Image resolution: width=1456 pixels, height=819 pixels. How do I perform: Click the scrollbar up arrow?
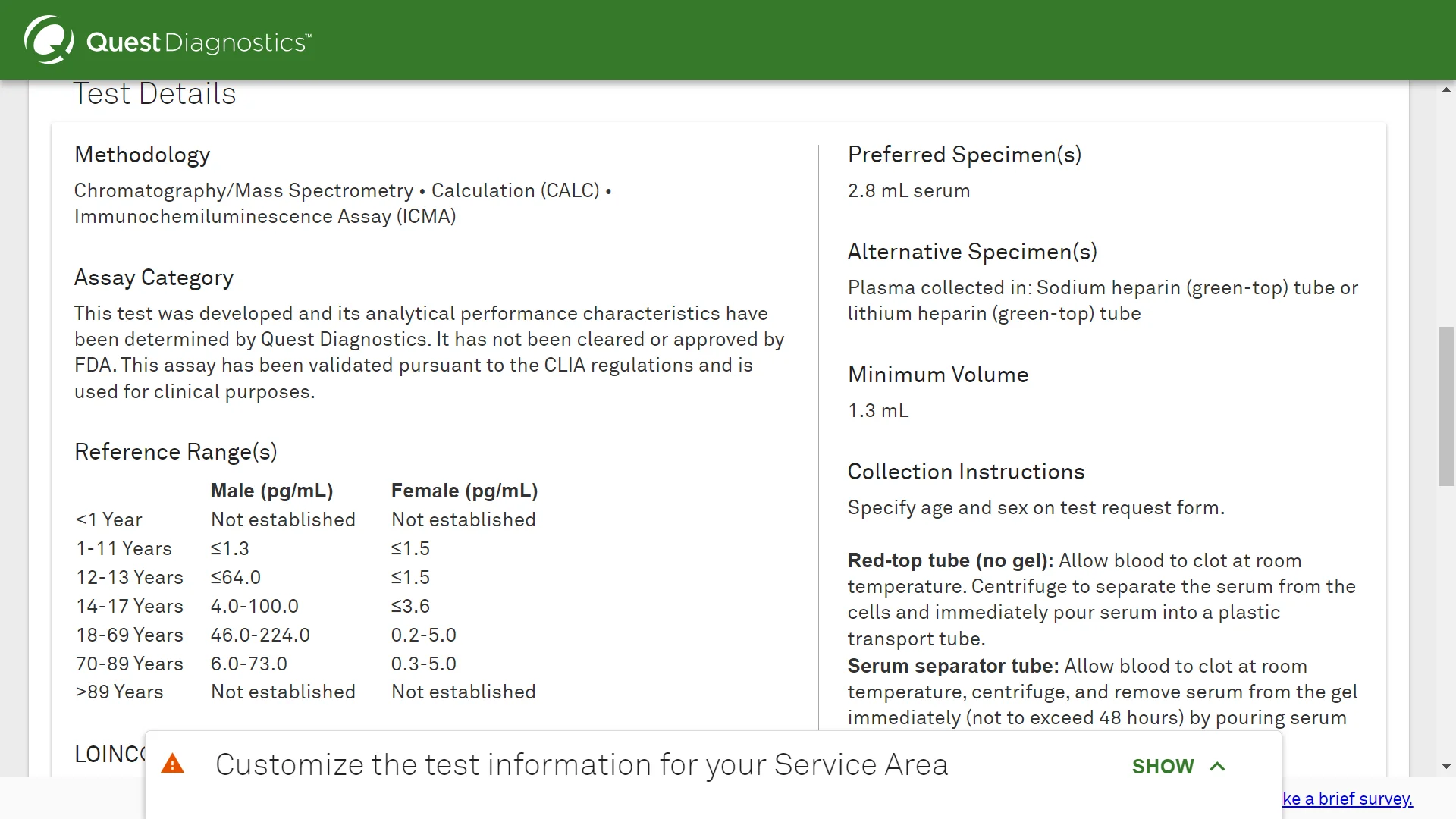[x=1446, y=90]
